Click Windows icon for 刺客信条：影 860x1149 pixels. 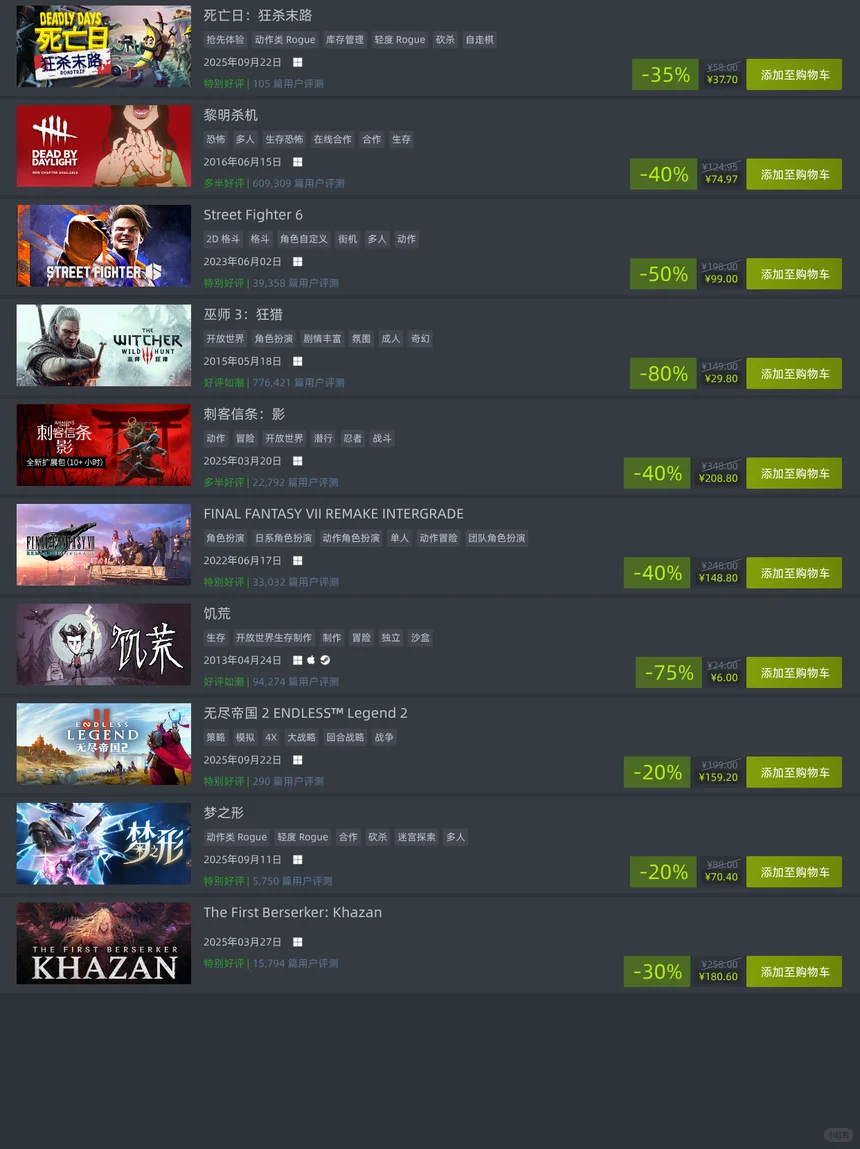tap(297, 461)
